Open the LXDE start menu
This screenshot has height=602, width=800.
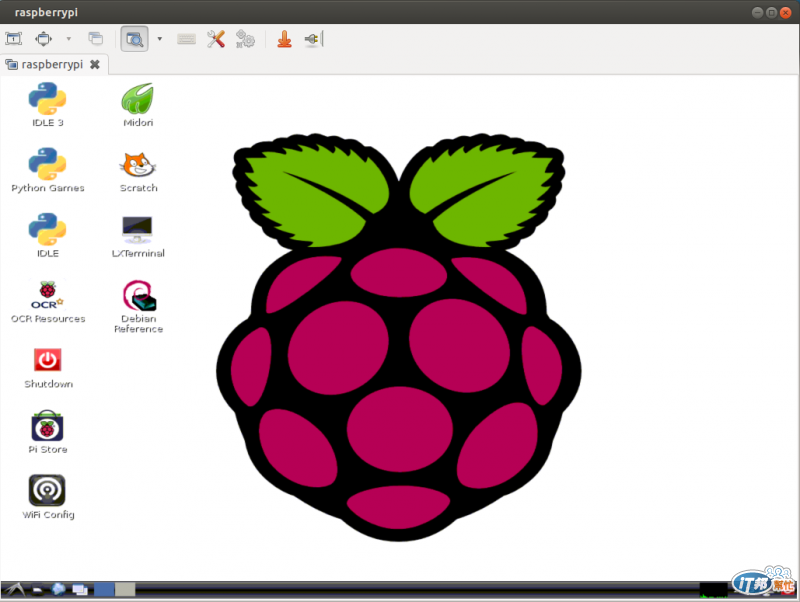pos(13,590)
